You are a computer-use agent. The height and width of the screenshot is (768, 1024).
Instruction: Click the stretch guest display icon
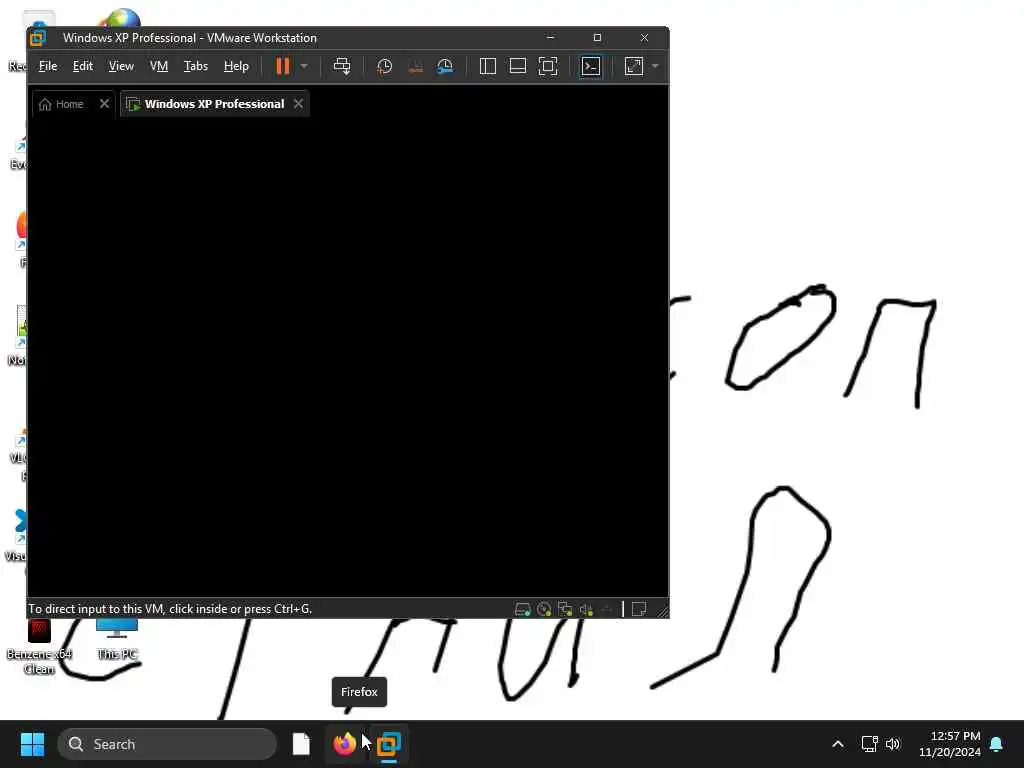point(633,66)
